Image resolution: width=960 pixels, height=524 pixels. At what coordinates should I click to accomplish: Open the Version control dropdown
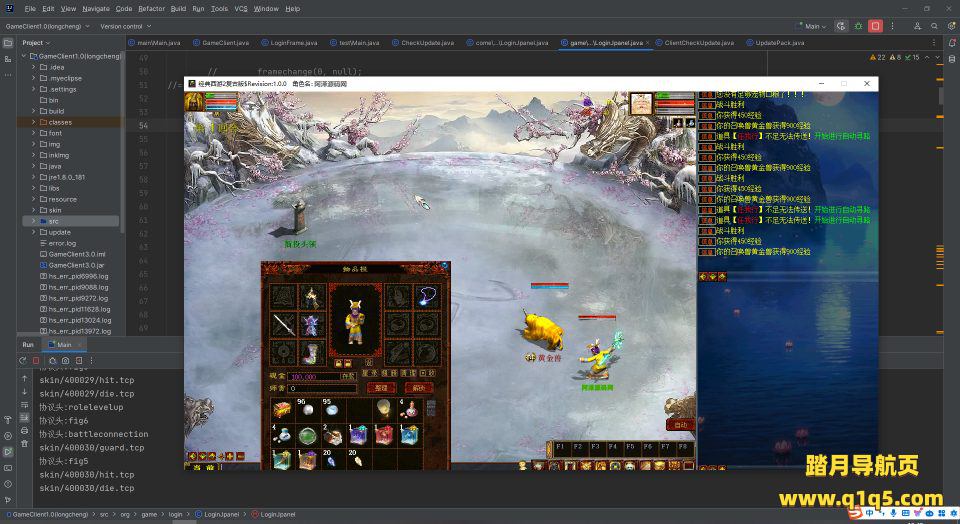pyautogui.click(x=124, y=26)
